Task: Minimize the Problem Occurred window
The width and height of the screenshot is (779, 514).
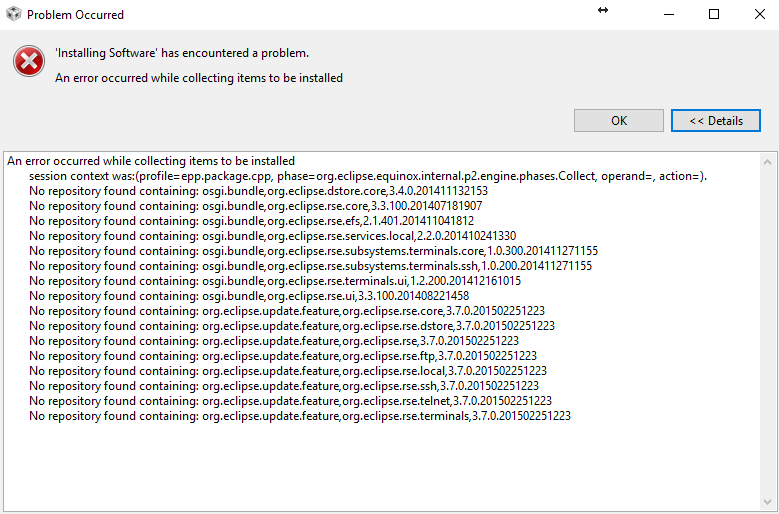Action: 669,15
